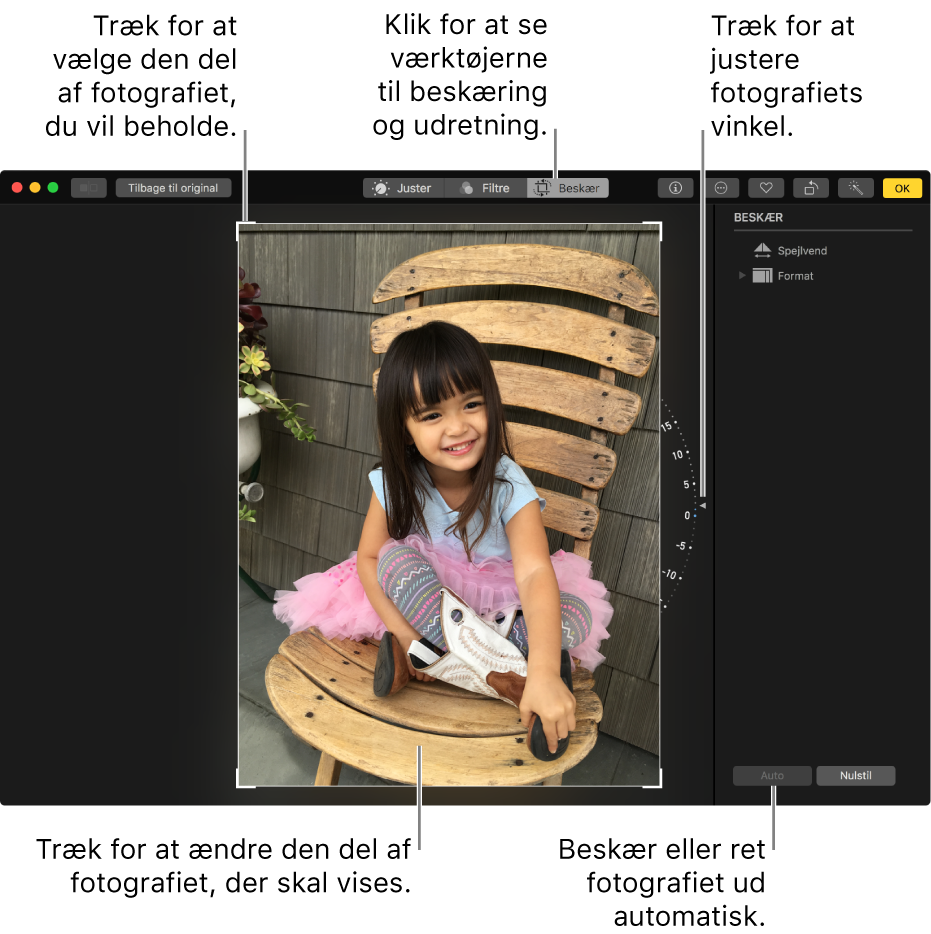Click the -5 degree mark on angle dial
931x934 pixels.
[683, 546]
